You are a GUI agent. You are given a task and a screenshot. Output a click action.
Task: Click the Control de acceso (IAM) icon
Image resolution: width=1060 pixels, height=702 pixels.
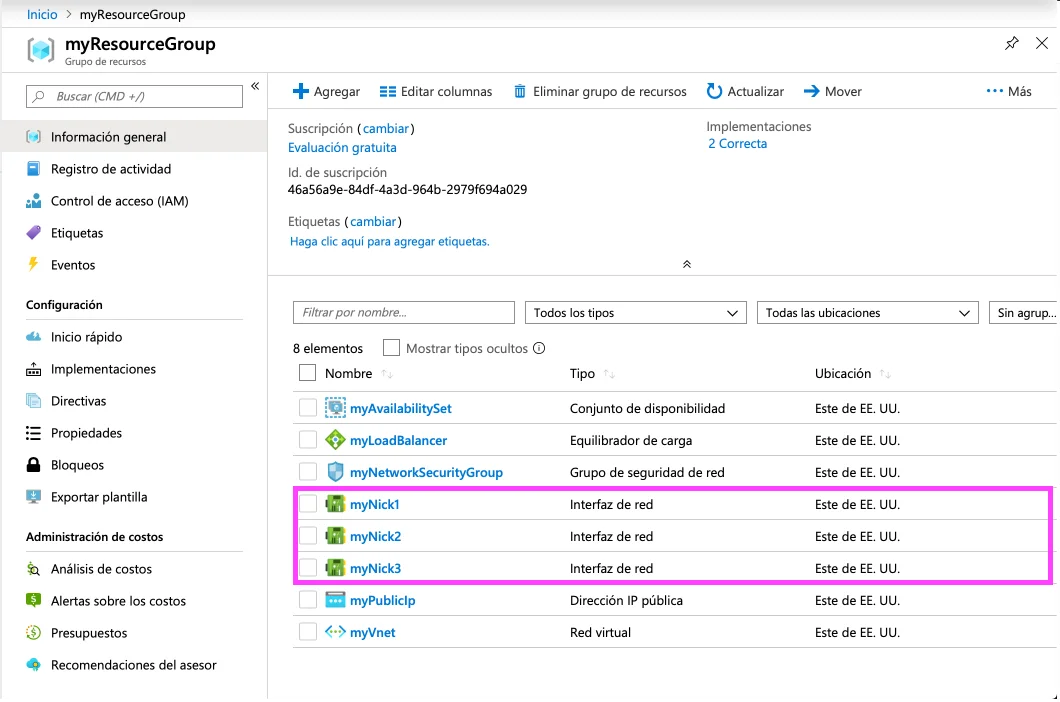point(33,201)
